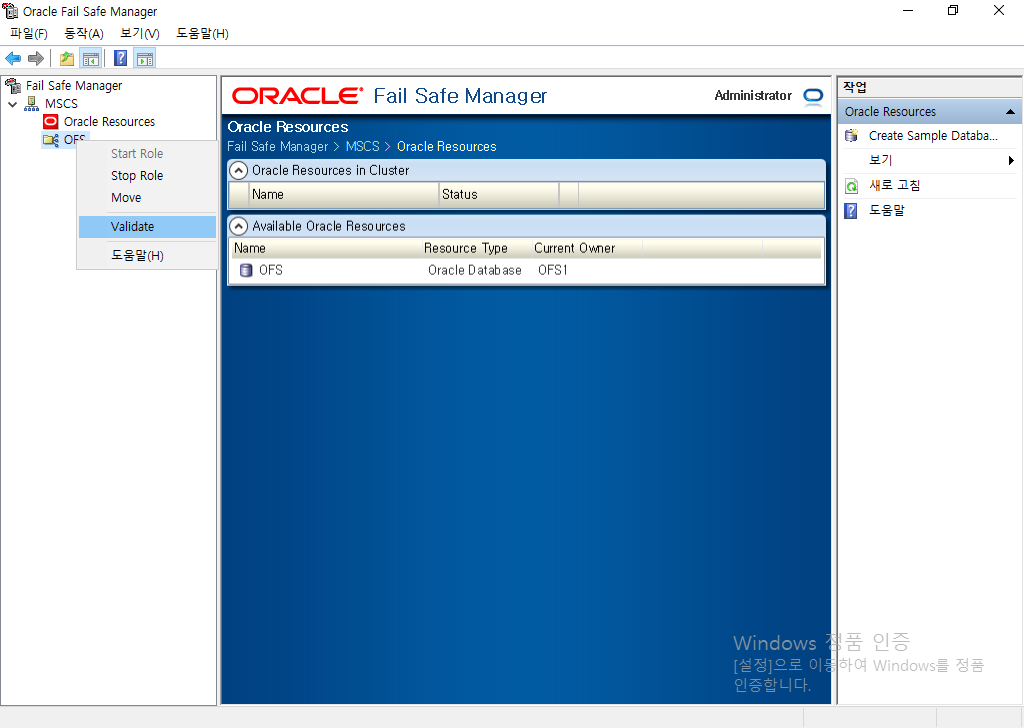Toggle the Show/Hide console tree icon

click(x=91, y=59)
